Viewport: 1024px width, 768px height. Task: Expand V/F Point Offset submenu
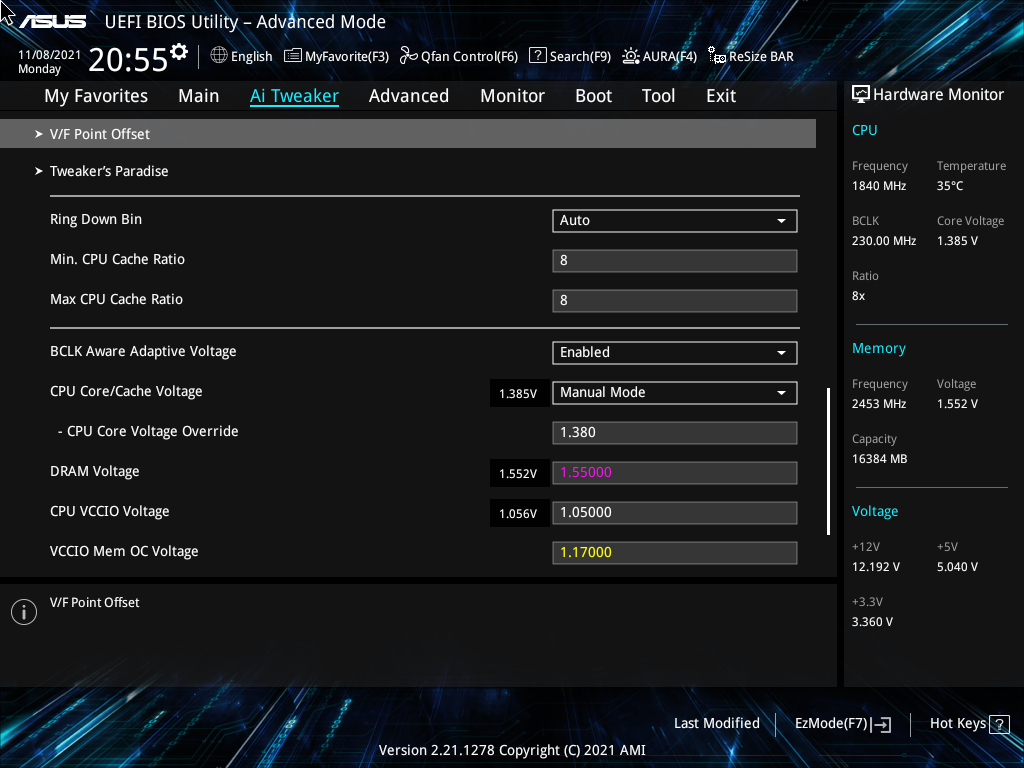pos(408,134)
